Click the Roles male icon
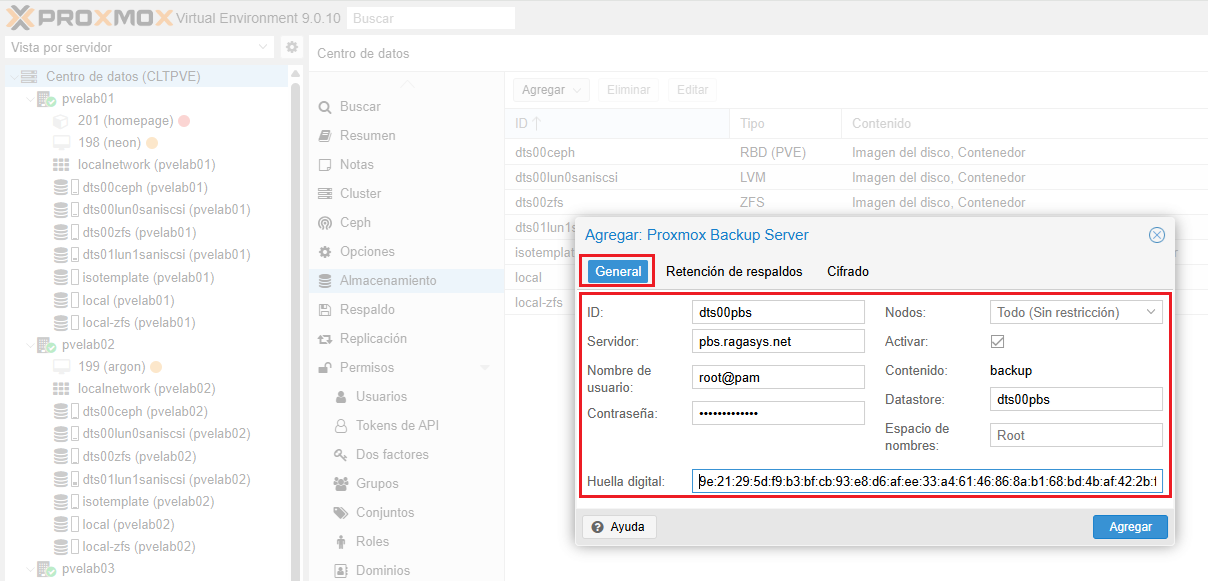Screen dimensions: 1208x581 [340, 542]
